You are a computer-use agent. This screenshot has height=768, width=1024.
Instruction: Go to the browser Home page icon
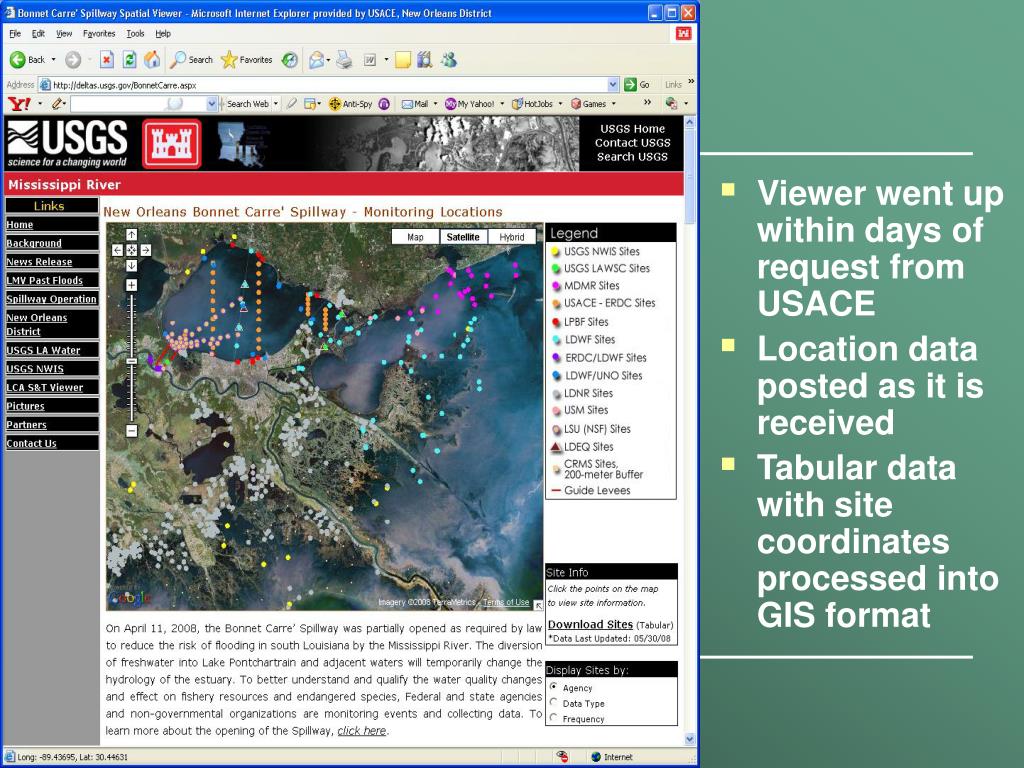152,60
